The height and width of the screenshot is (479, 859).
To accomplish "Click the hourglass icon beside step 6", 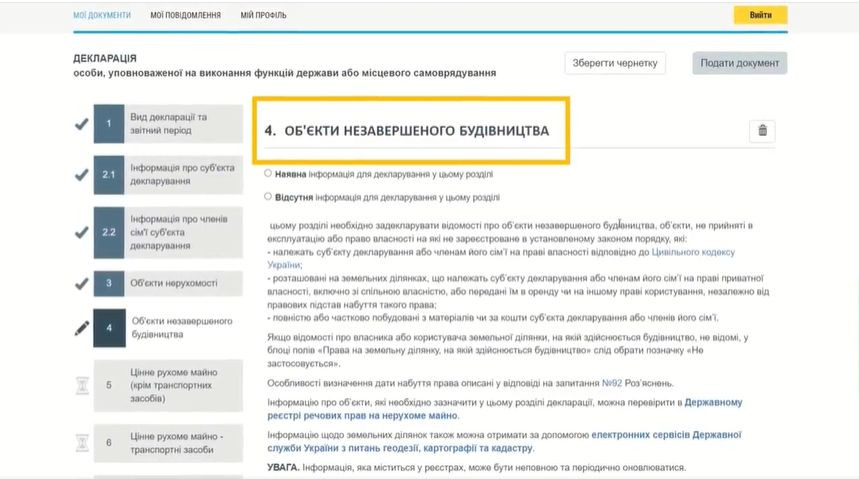I will coord(82,442).
